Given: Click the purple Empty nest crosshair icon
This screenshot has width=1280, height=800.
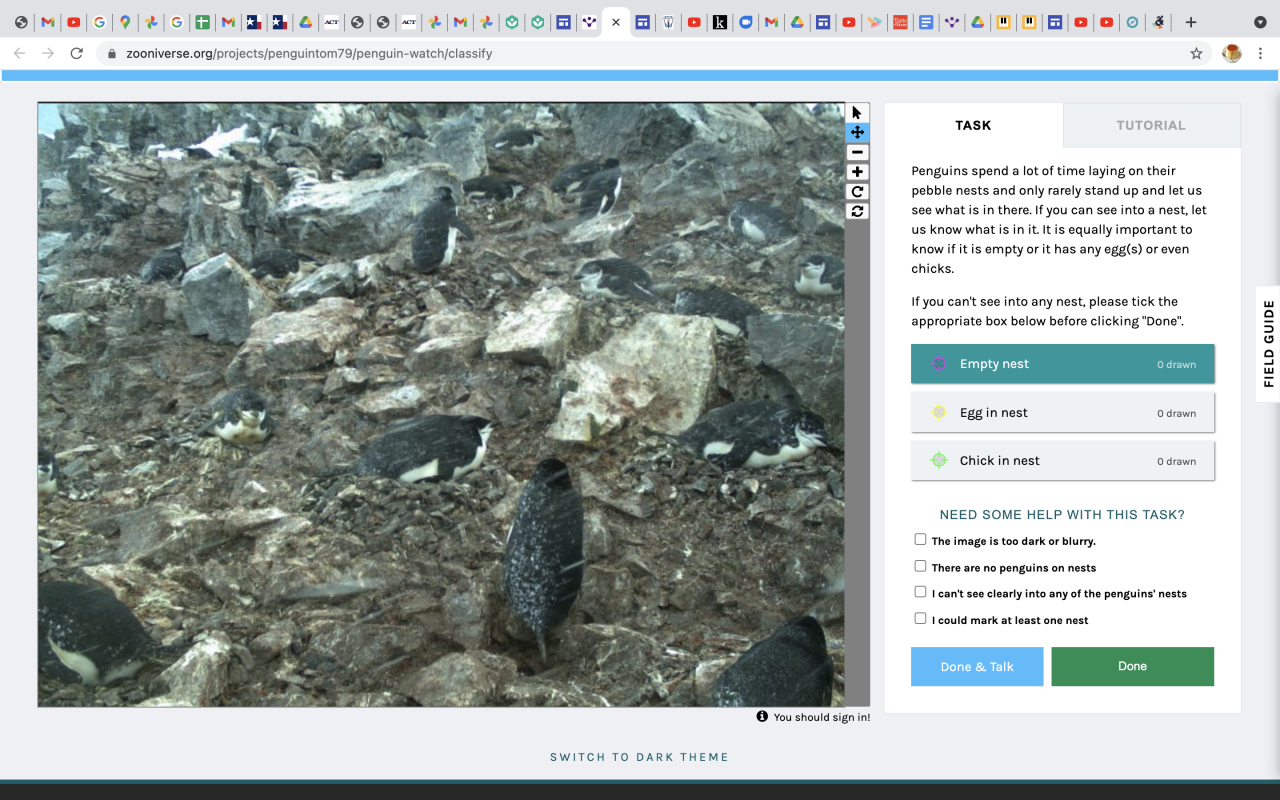Looking at the screenshot, I should (x=939, y=364).
